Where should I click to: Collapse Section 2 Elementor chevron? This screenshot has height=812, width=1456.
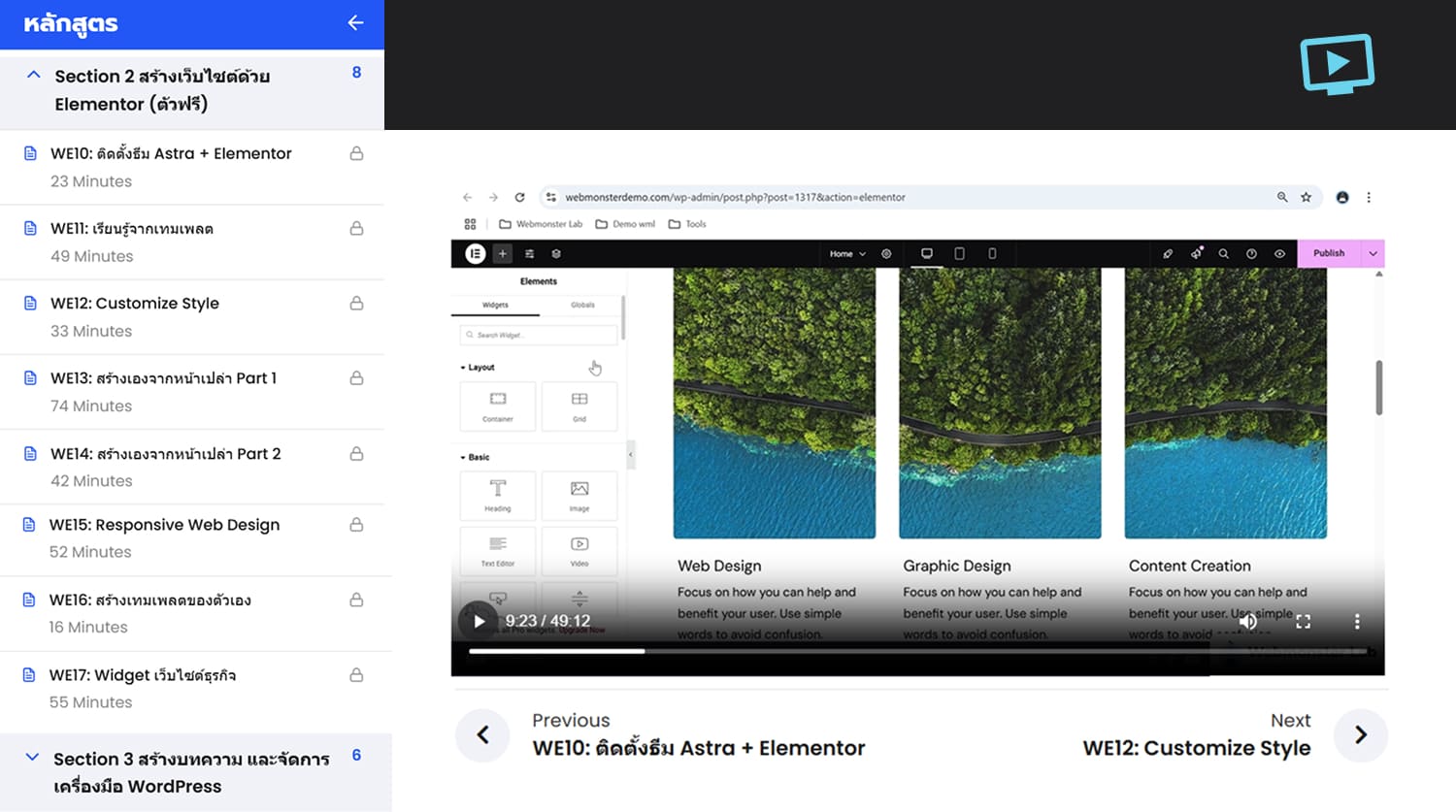point(34,75)
